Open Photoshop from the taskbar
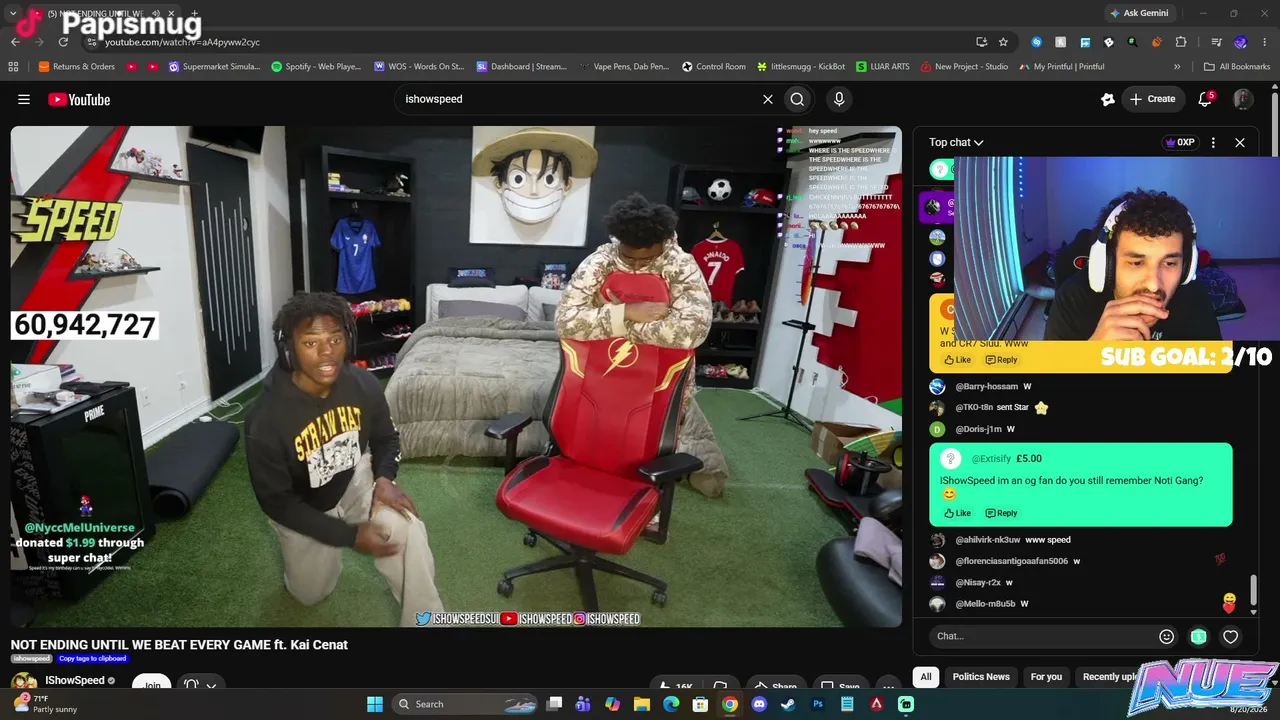1280x720 pixels. [818, 704]
